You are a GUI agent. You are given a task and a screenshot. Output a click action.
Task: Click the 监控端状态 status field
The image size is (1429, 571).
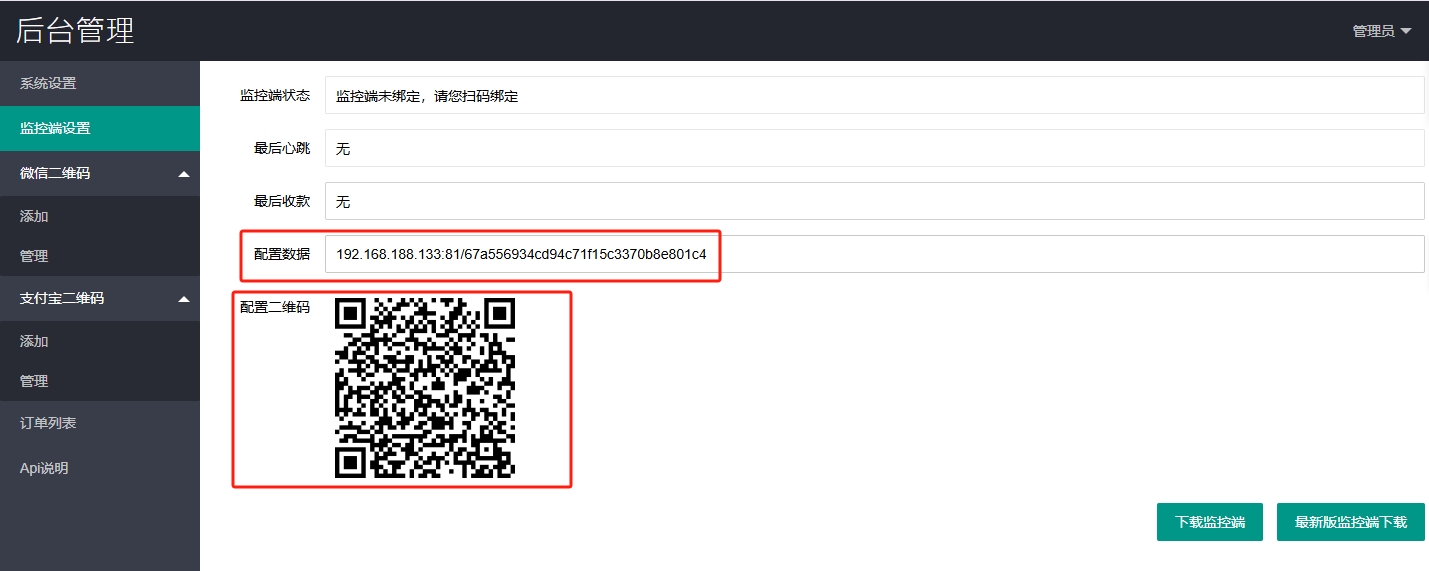874,95
